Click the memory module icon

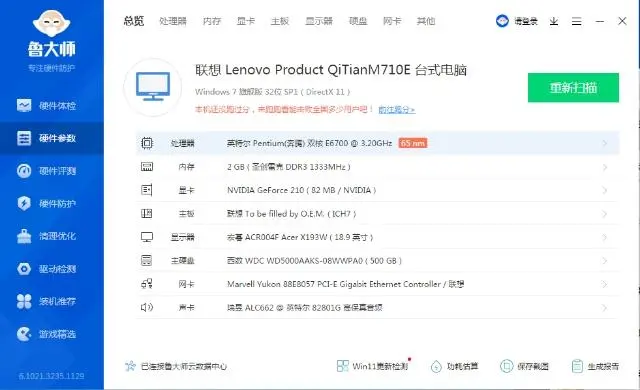click(x=147, y=166)
